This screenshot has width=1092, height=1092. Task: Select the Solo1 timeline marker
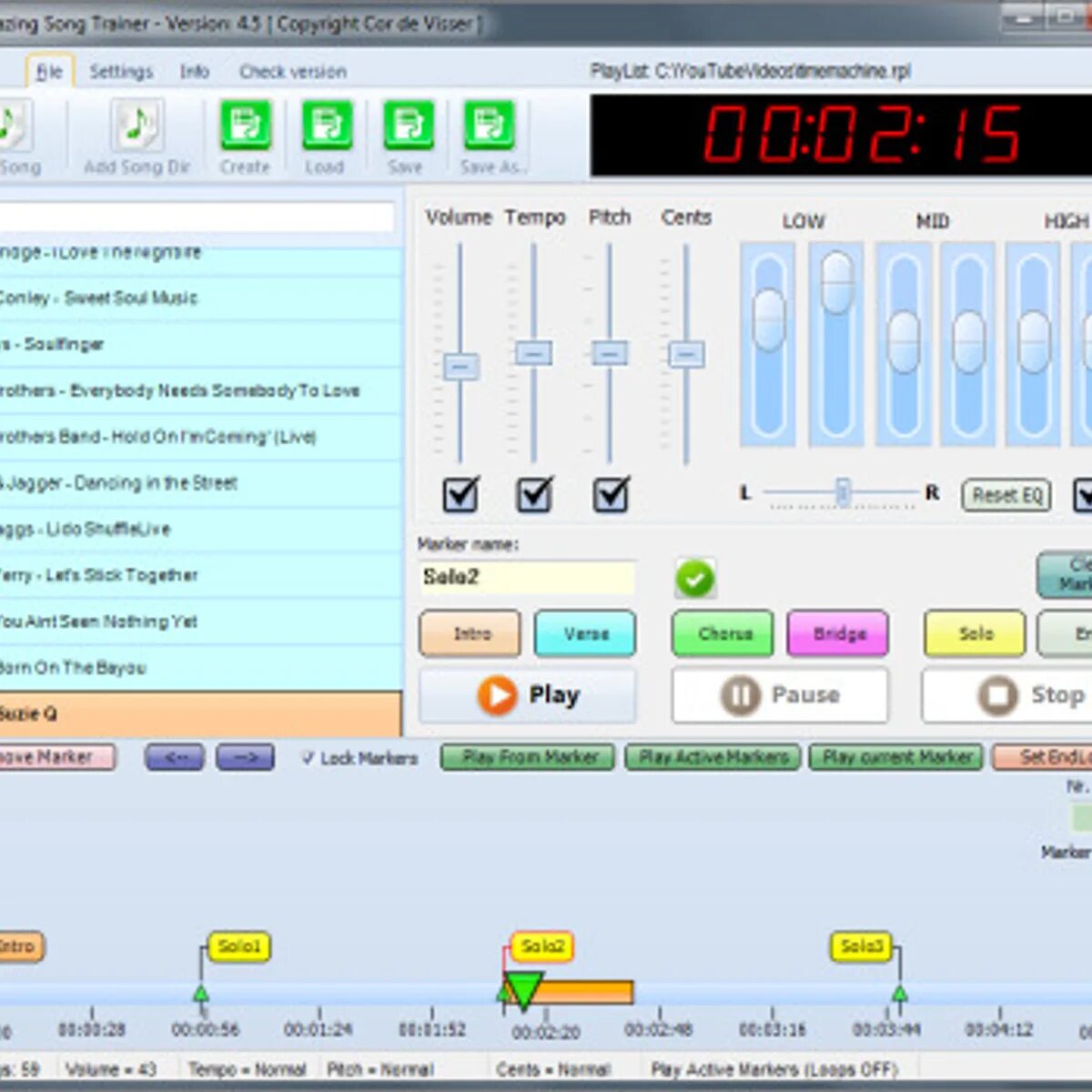click(x=239, y=946)
